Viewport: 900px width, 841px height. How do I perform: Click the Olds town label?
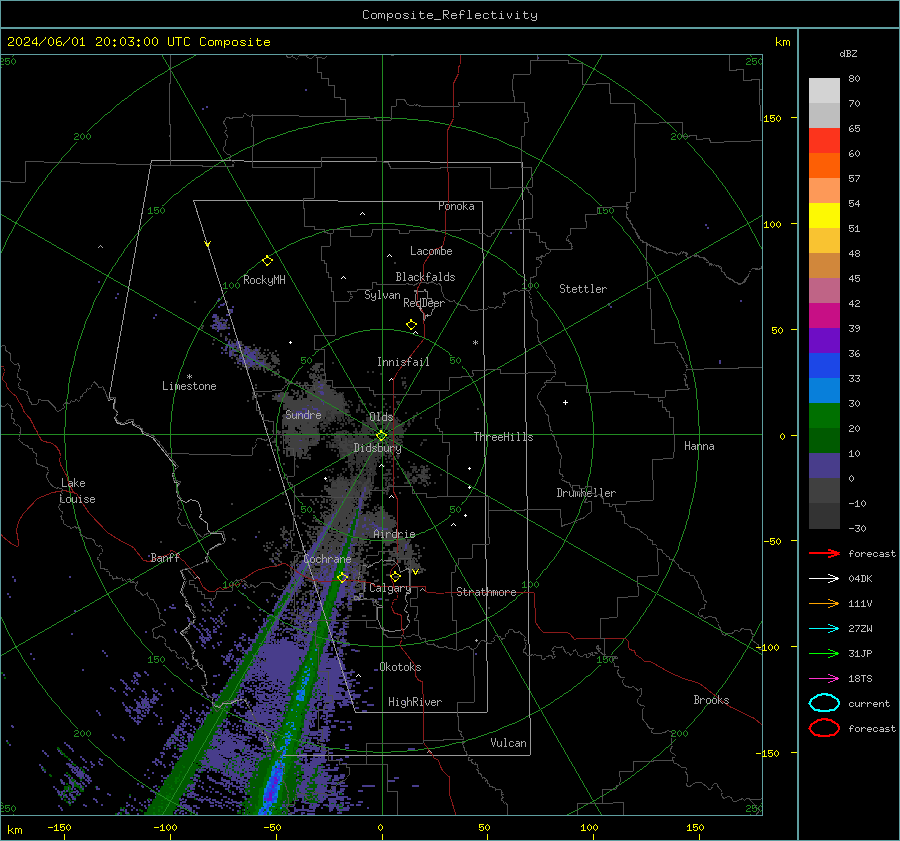coord(381,417)
